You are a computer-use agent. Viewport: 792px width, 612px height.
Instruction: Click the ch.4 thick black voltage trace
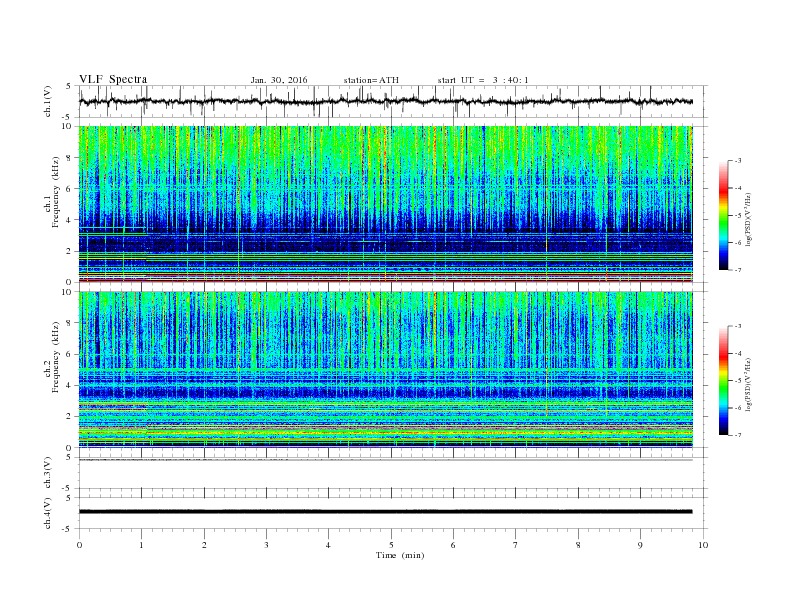386,512
